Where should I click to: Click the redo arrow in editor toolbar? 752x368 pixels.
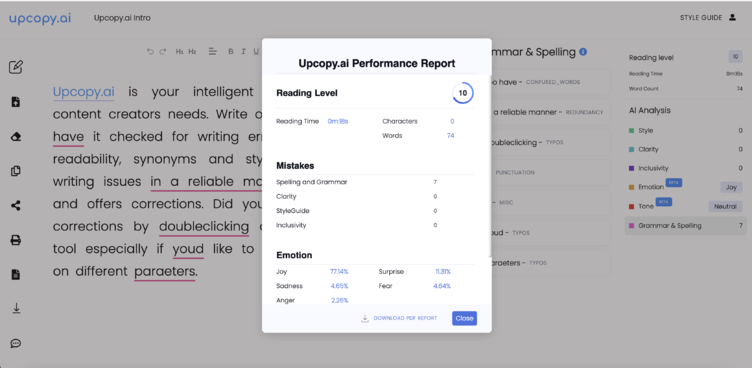(x=163, y=52)
